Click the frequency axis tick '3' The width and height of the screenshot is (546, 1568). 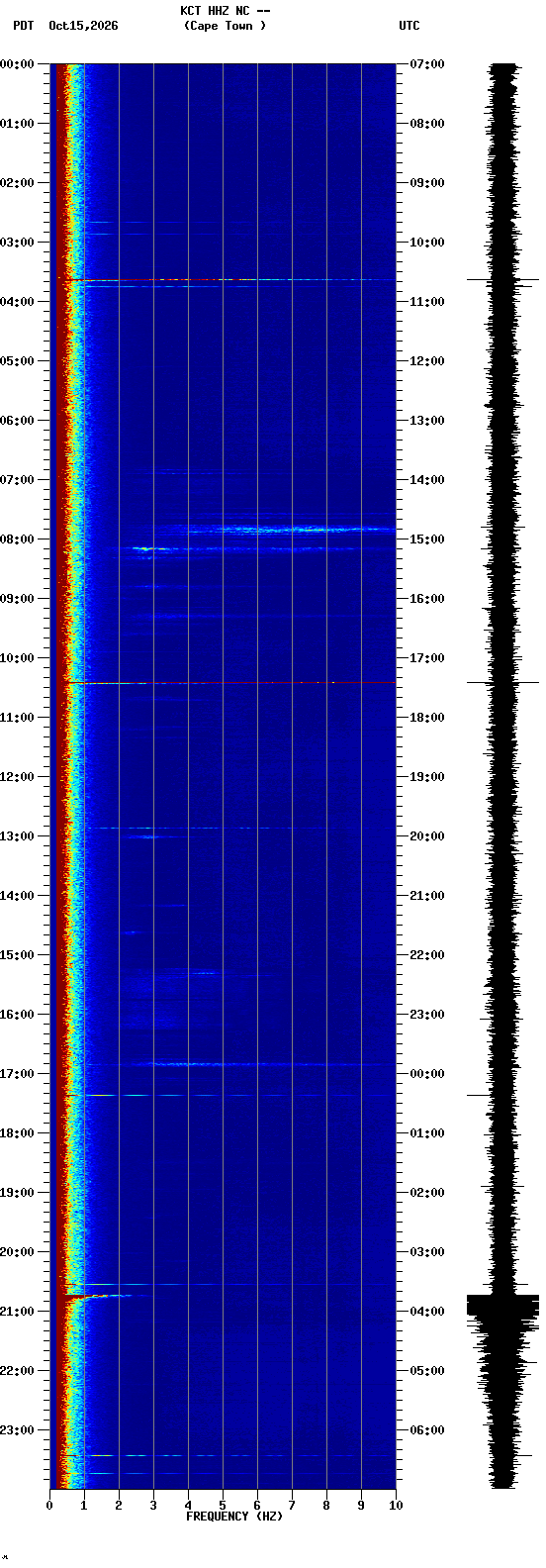(x=153, y=1506)
